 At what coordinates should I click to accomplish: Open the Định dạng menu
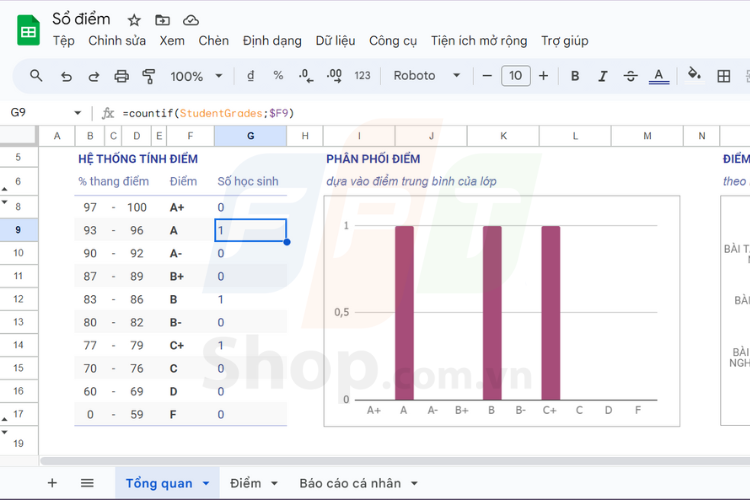tap(272, 41)
